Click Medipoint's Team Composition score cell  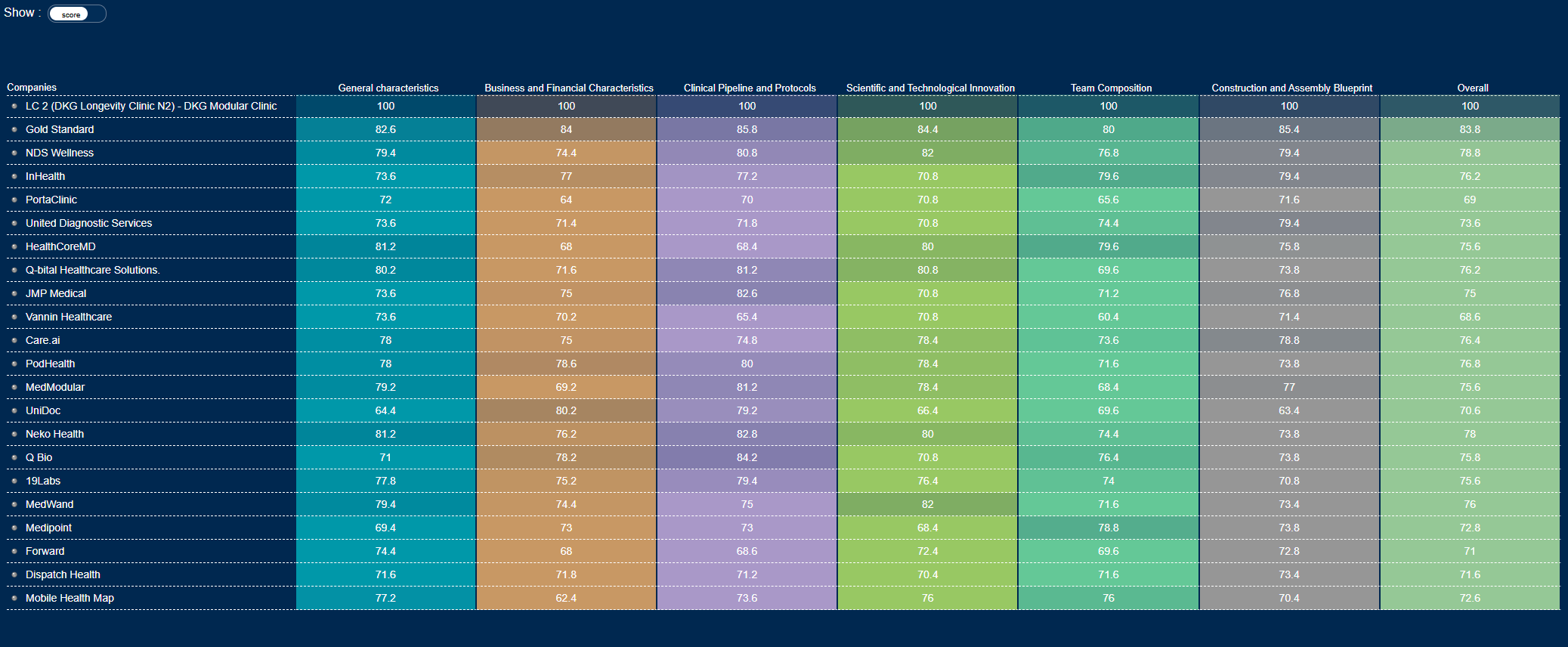[x=1108, y=528]
